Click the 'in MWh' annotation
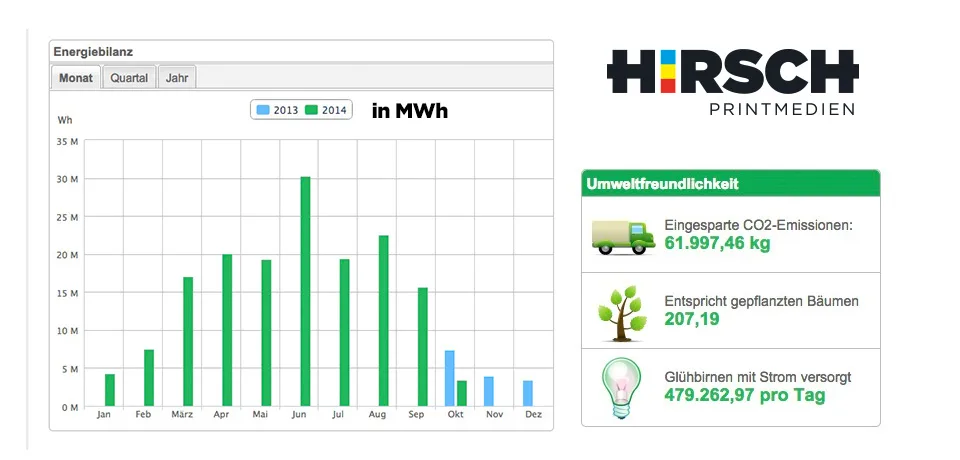Viewport: 960px width, 460px height. (x=410, y=111)
